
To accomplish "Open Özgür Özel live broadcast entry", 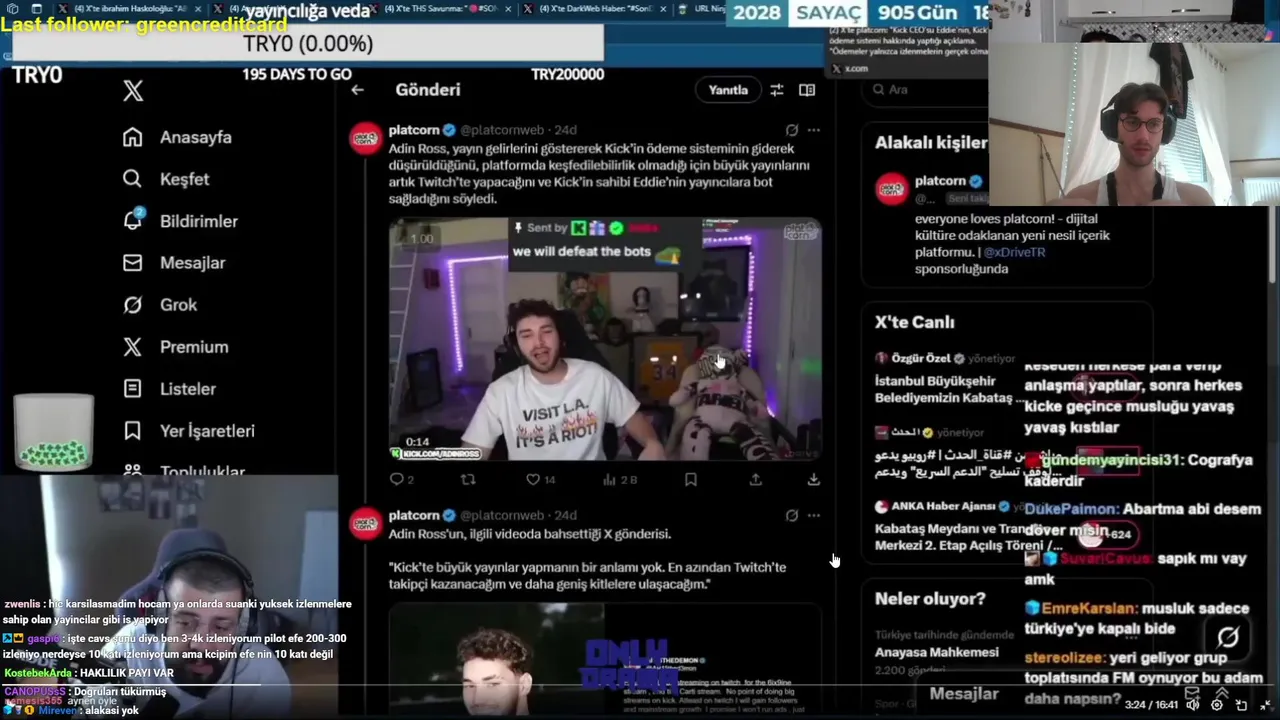I will (950, 380).
